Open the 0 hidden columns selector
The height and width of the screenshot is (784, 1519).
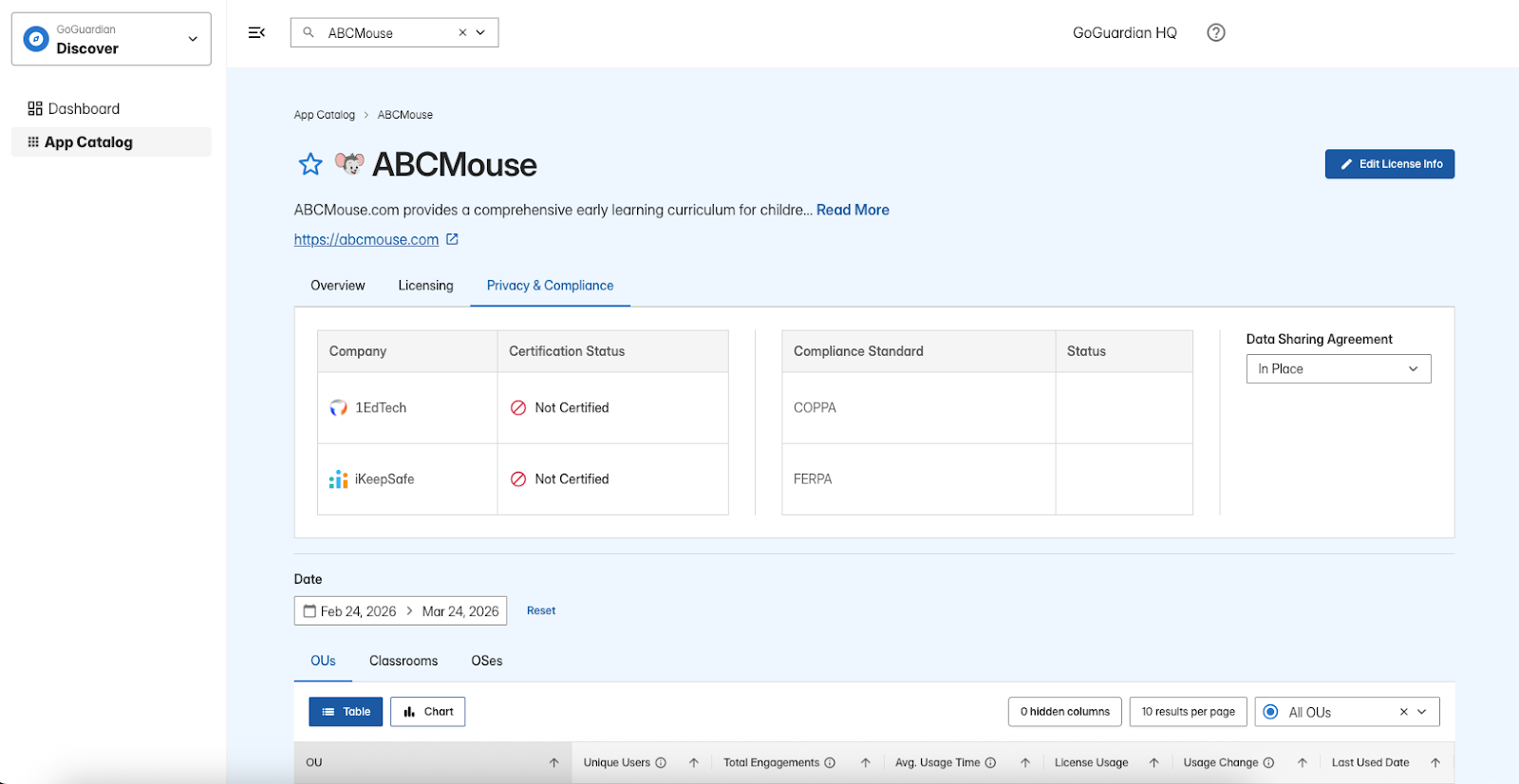click(1064, 712)
